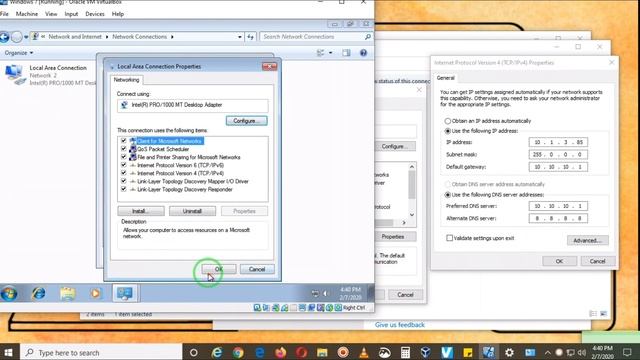Open the VirtualBox View menu

51,14
